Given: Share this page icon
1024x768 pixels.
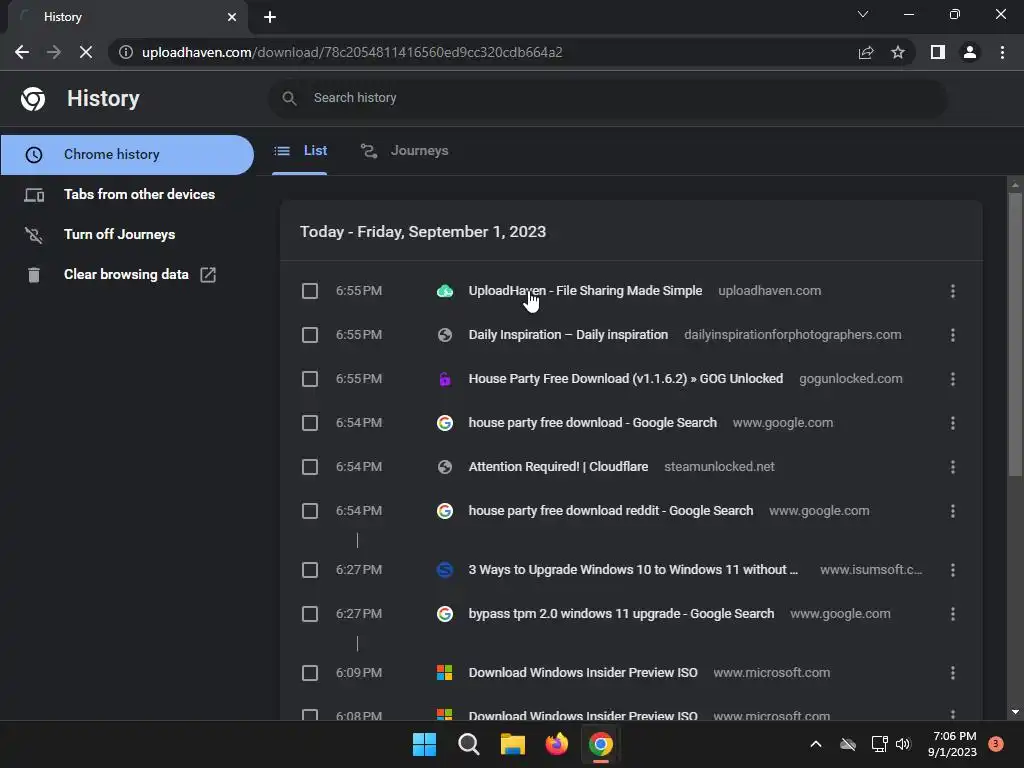Looking at the screenshot, I should [866, 52].
